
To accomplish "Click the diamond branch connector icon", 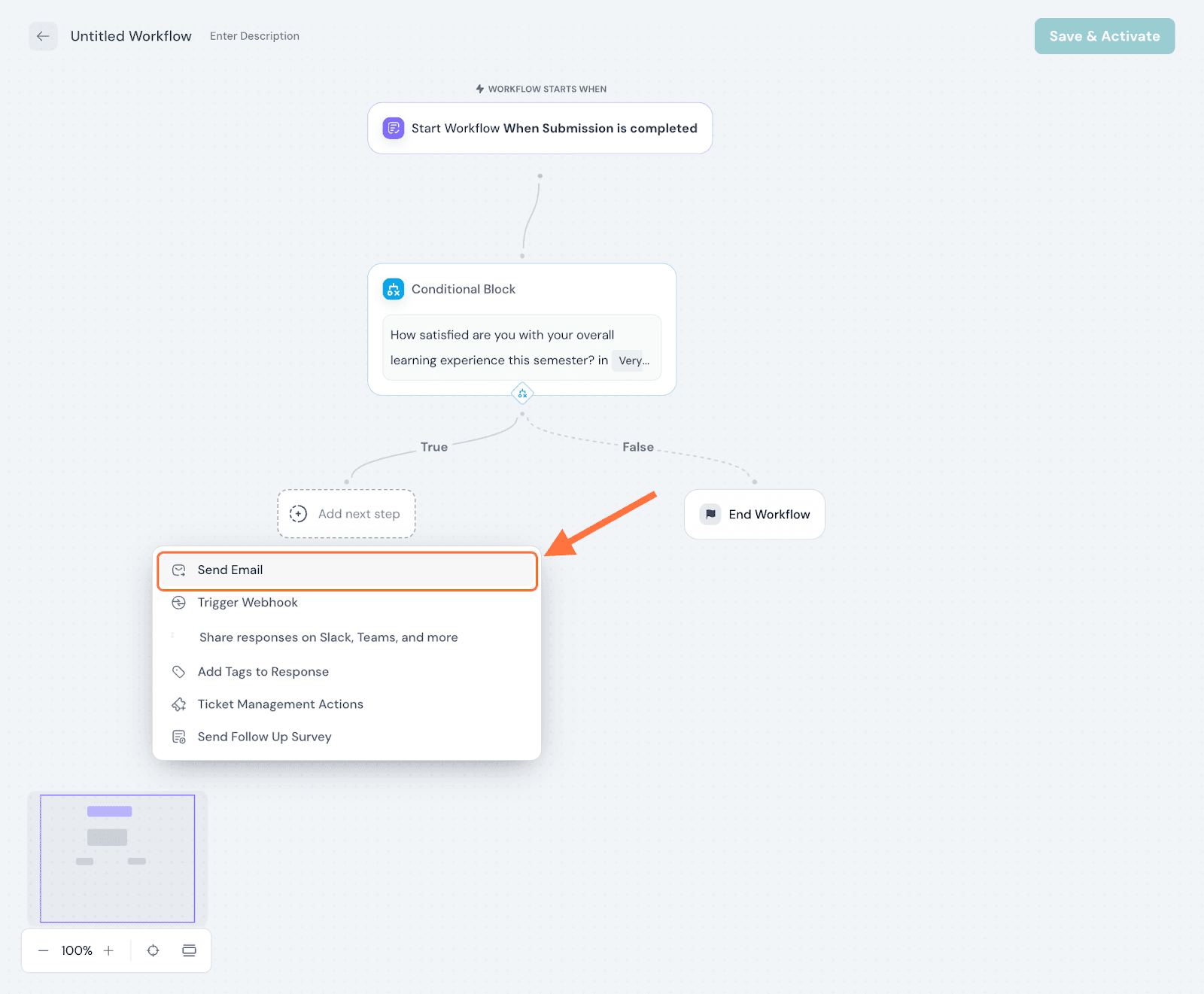I will tap(522, 394).
